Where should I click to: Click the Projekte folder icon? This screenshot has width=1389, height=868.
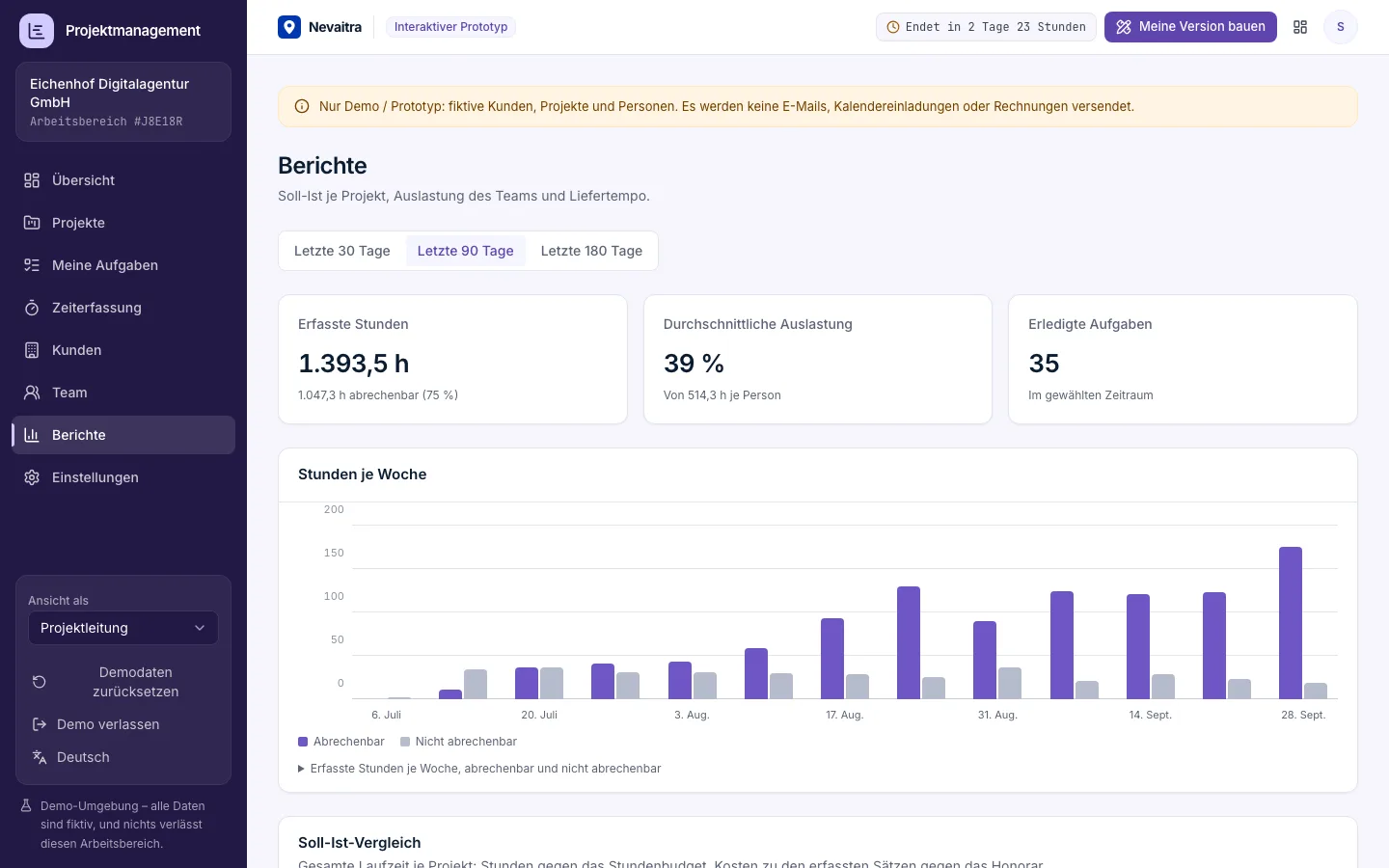[32, 223]
